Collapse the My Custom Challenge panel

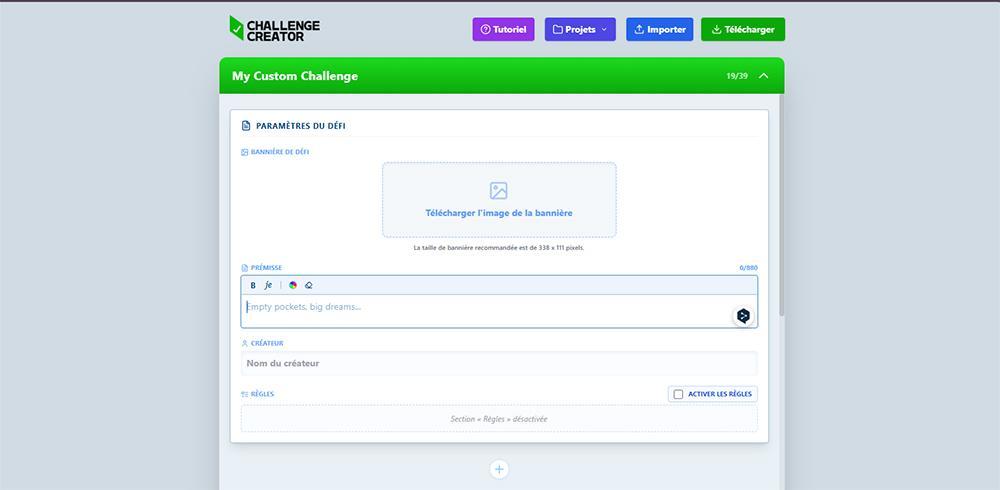(x=763, y=76)
